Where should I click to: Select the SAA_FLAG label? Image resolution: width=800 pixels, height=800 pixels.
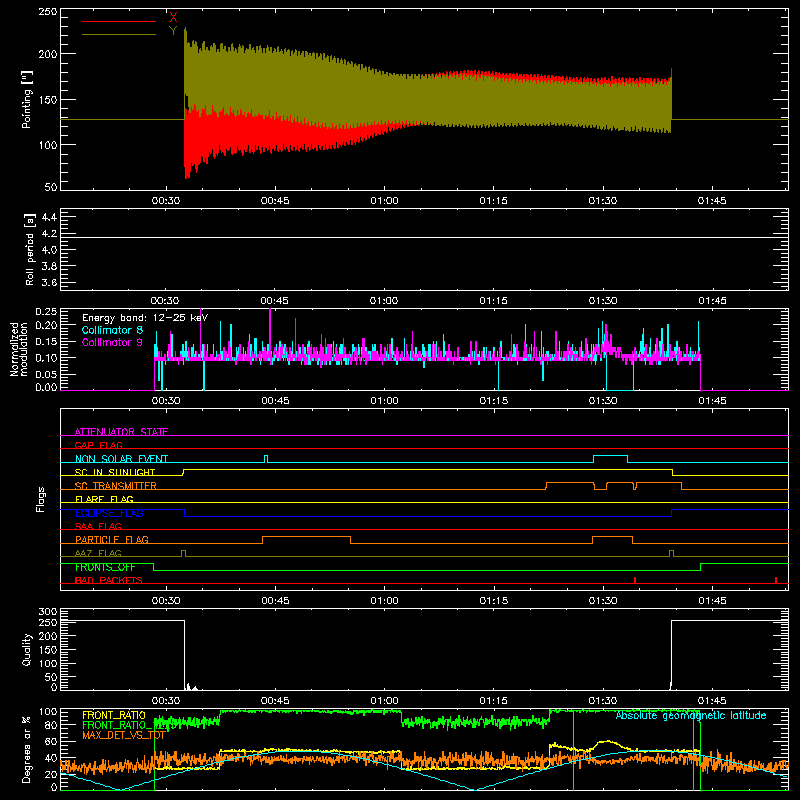coord(98,526)
